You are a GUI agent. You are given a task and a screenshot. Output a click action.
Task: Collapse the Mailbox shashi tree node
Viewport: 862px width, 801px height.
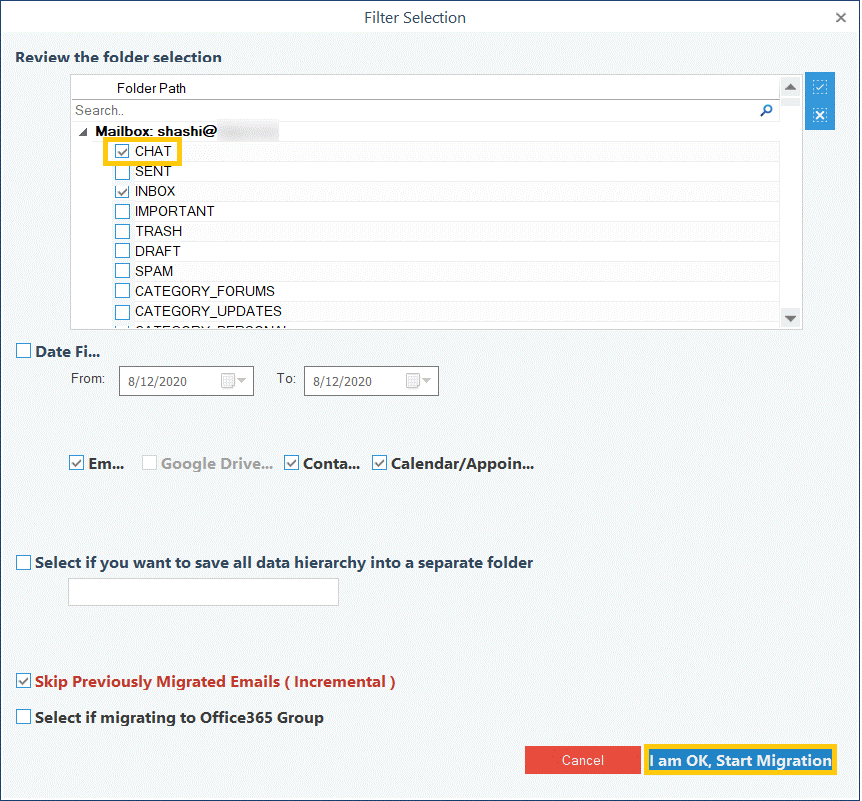[x=83, y=132]
